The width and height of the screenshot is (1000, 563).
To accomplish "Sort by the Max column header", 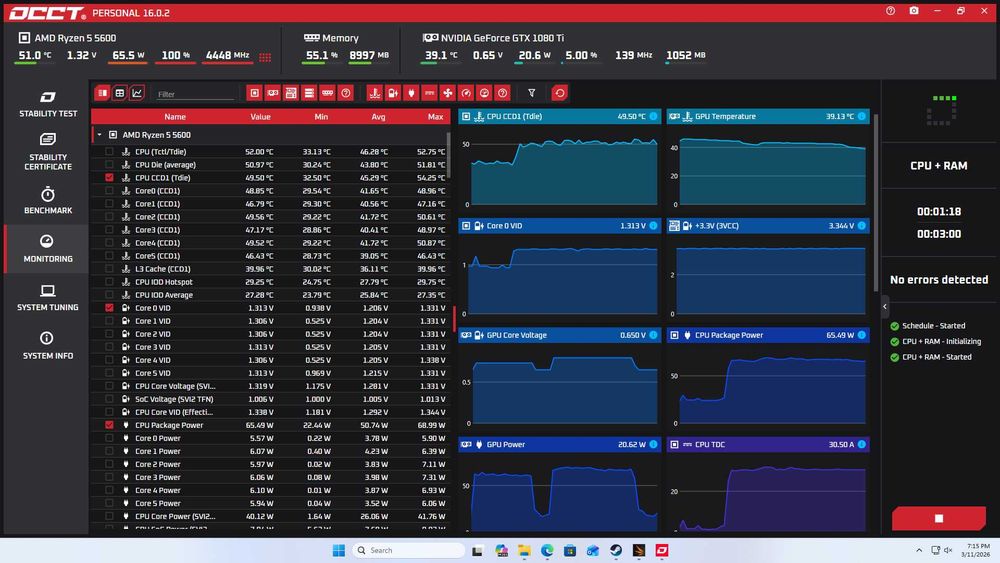I will [x=436, y=117].
